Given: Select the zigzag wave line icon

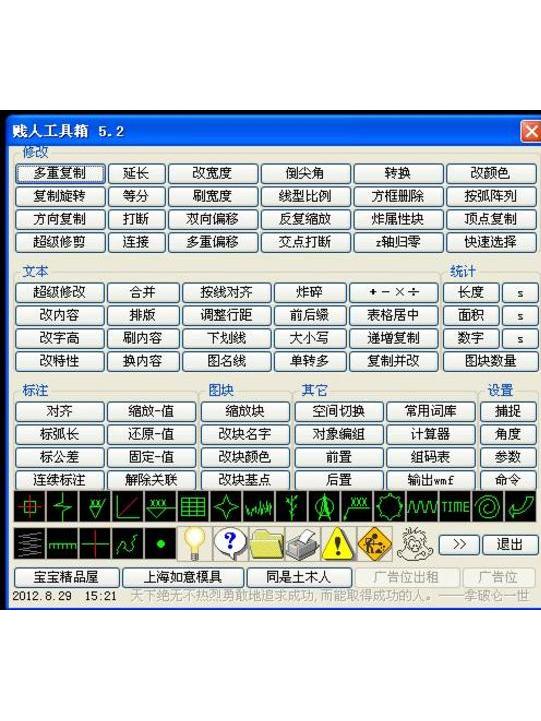Looking at the screenshot, I should [x=422, y=506].
